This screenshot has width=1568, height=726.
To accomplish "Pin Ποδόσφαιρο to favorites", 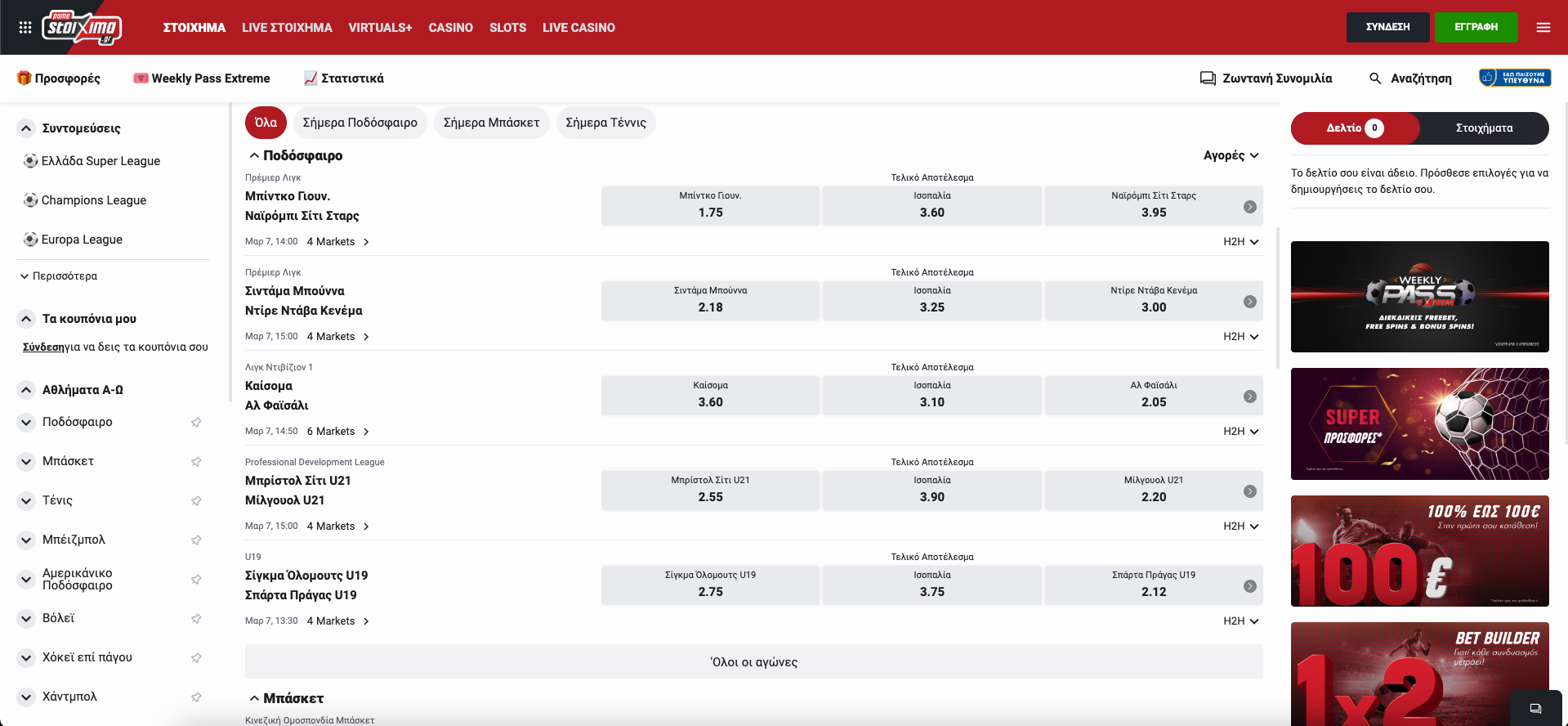I will click(196, 423).
